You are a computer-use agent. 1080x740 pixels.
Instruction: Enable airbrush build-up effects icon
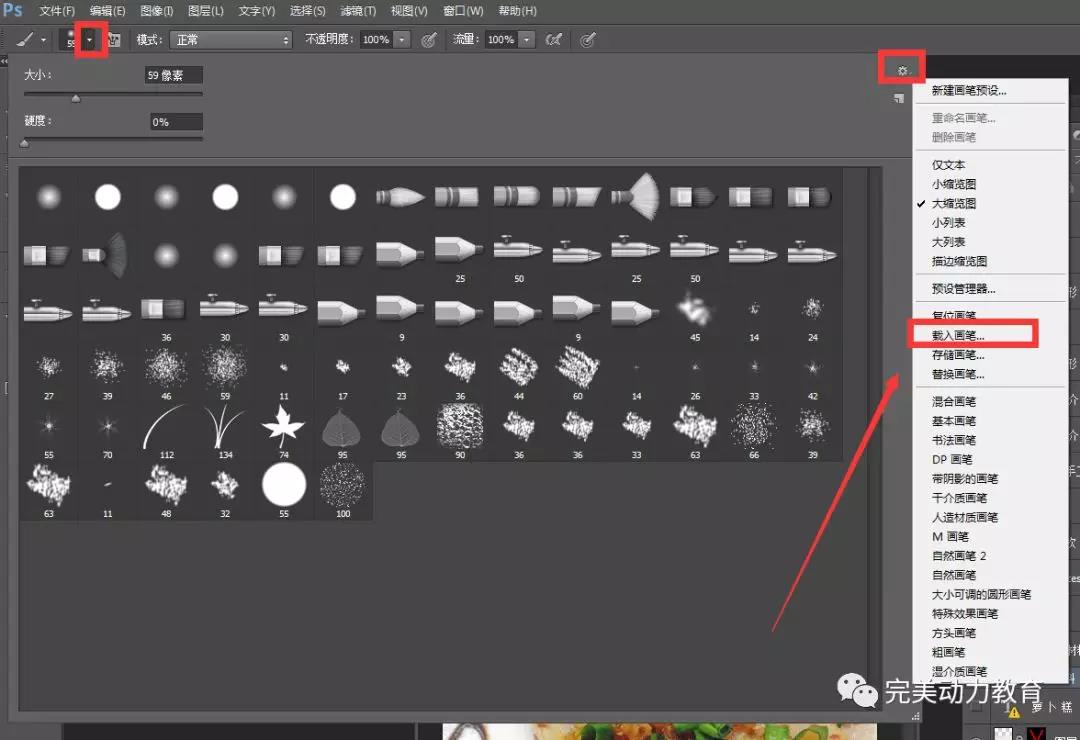(x=553, y=40)
